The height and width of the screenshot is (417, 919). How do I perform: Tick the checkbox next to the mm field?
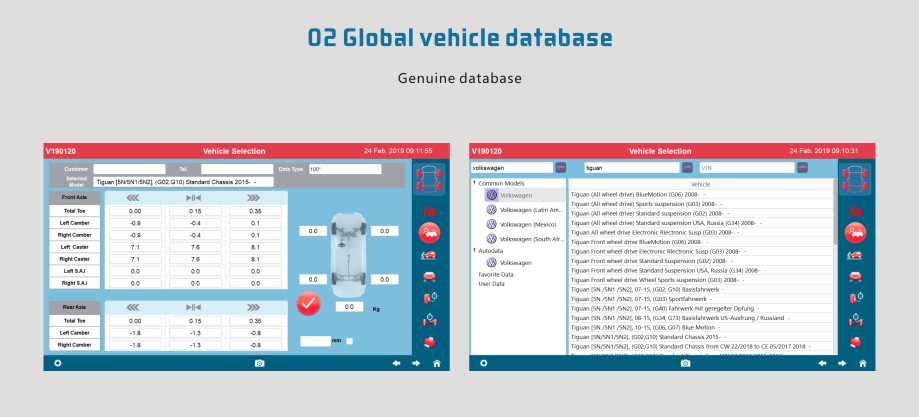tap(349, 341)
